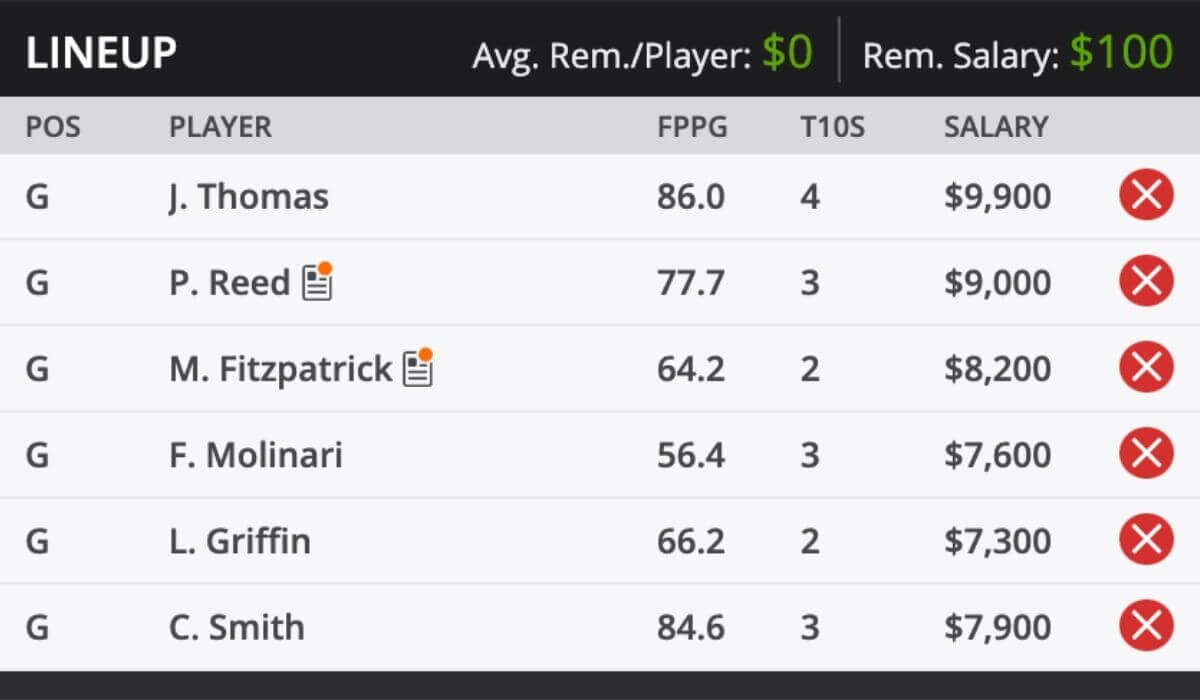Image resolution: width=1200 pixels, height=700 pixels.
Task: Open P. Reed player news icon
Action: (x=318, y=282)
